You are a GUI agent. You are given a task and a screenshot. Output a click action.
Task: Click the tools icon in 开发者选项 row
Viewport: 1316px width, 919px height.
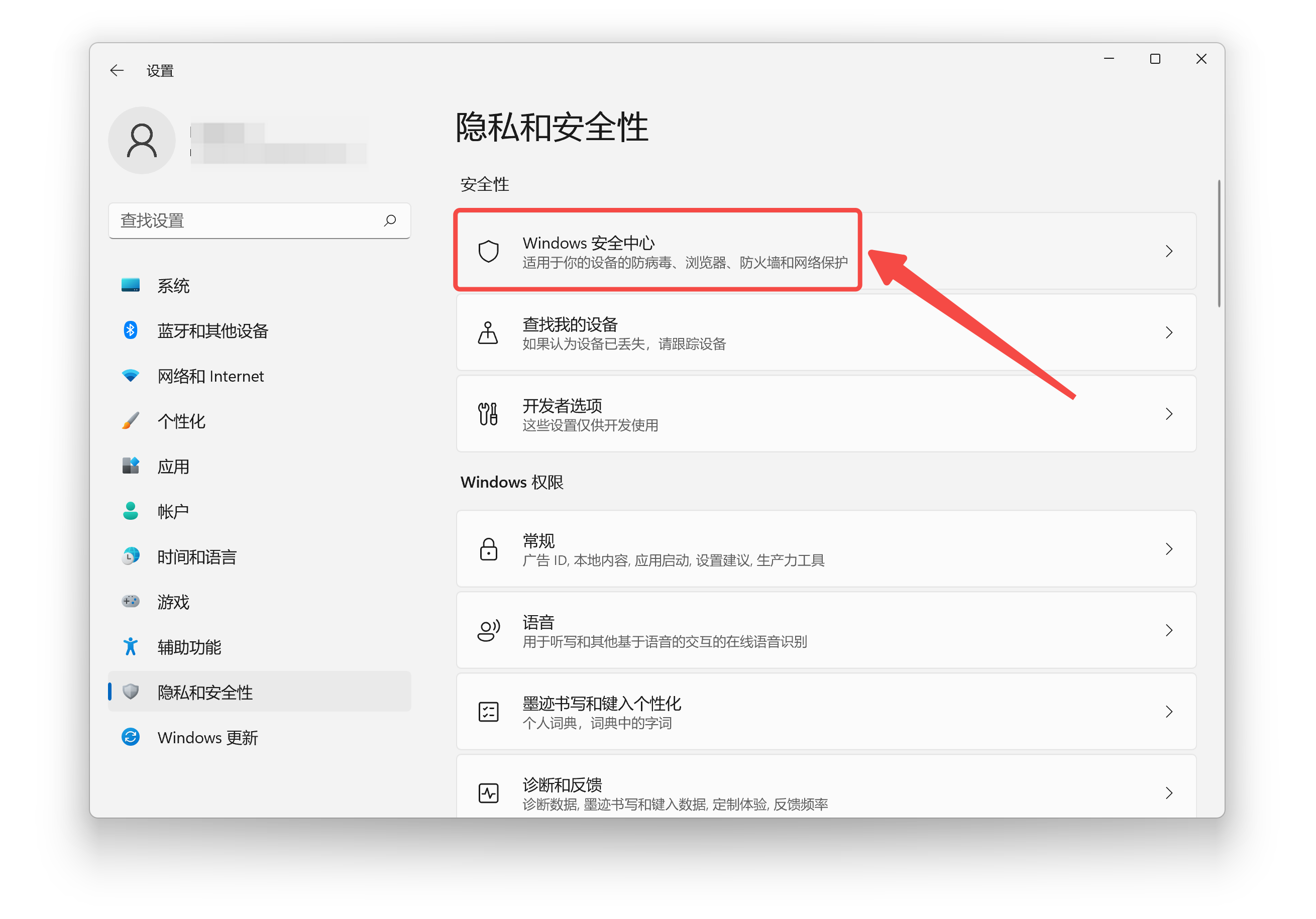tap(488, 414)
